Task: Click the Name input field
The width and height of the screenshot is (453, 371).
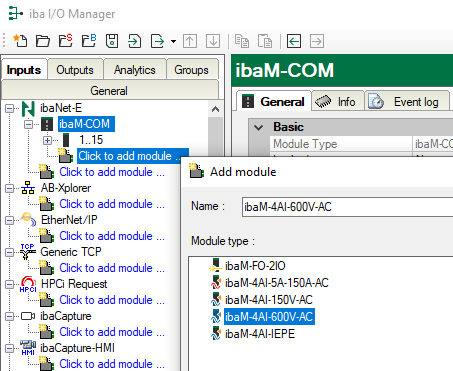Action: point(347,207)
